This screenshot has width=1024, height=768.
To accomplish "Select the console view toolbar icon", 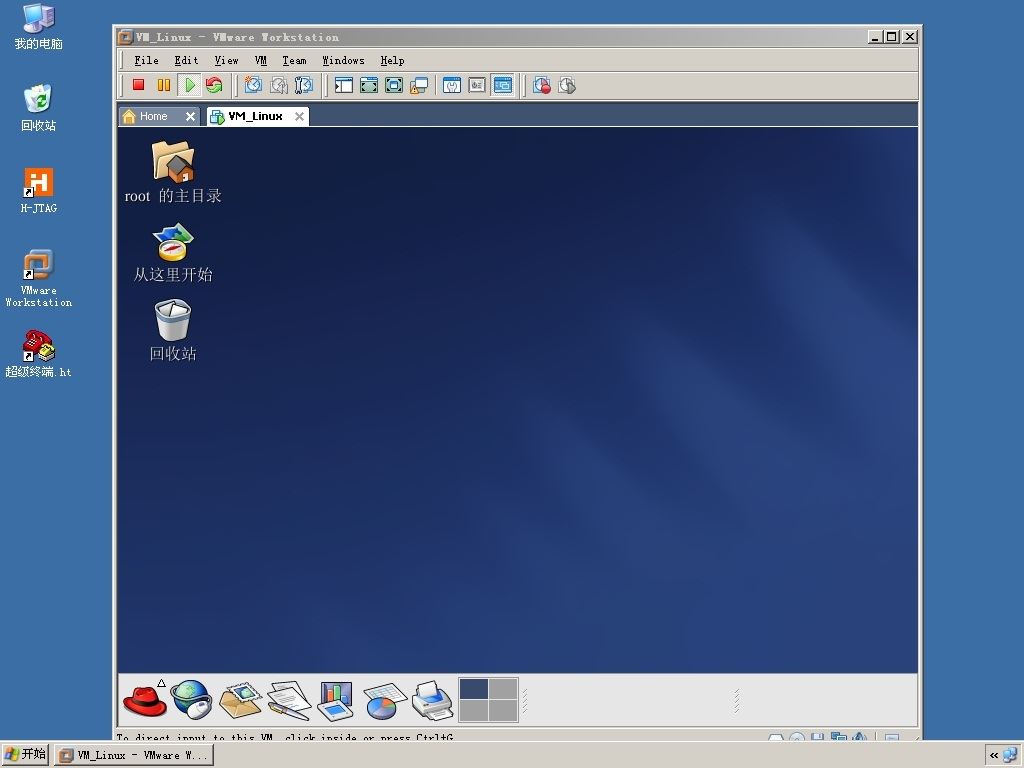I will 503,85.
